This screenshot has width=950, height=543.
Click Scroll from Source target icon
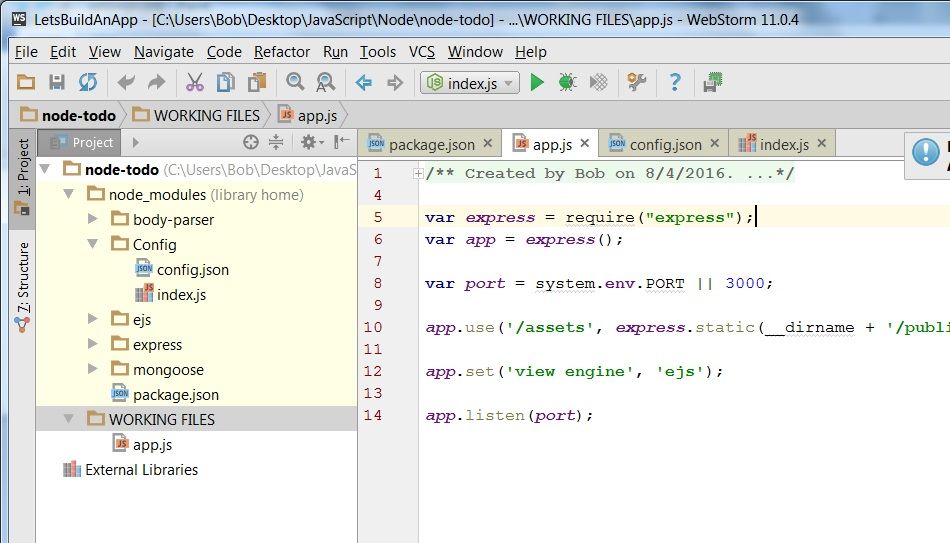pyautogui.click(x=251, y=143)
